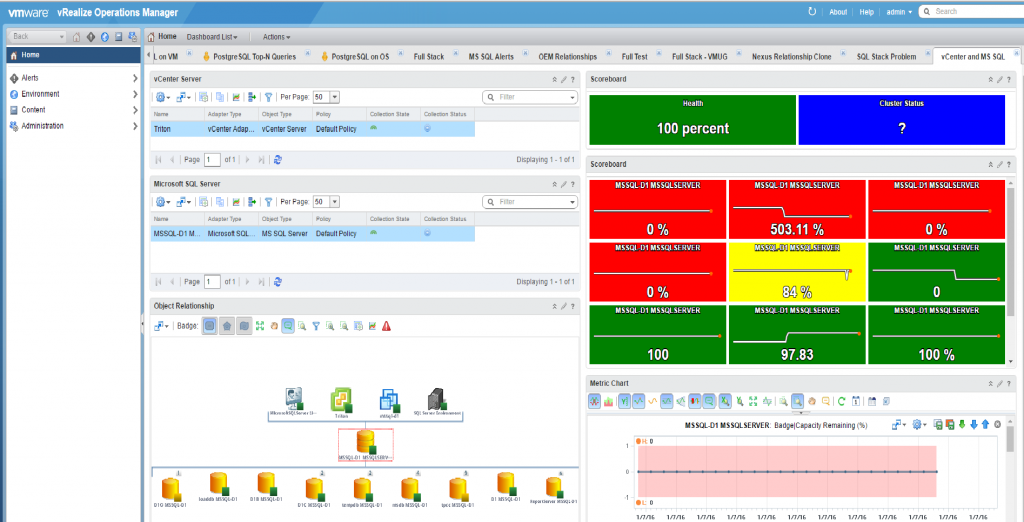The height and width of the screenshot is (522, 1024).
Task: Toggle the Y-axis button in the Metric Chart toolbar
Action: (624, 401)
